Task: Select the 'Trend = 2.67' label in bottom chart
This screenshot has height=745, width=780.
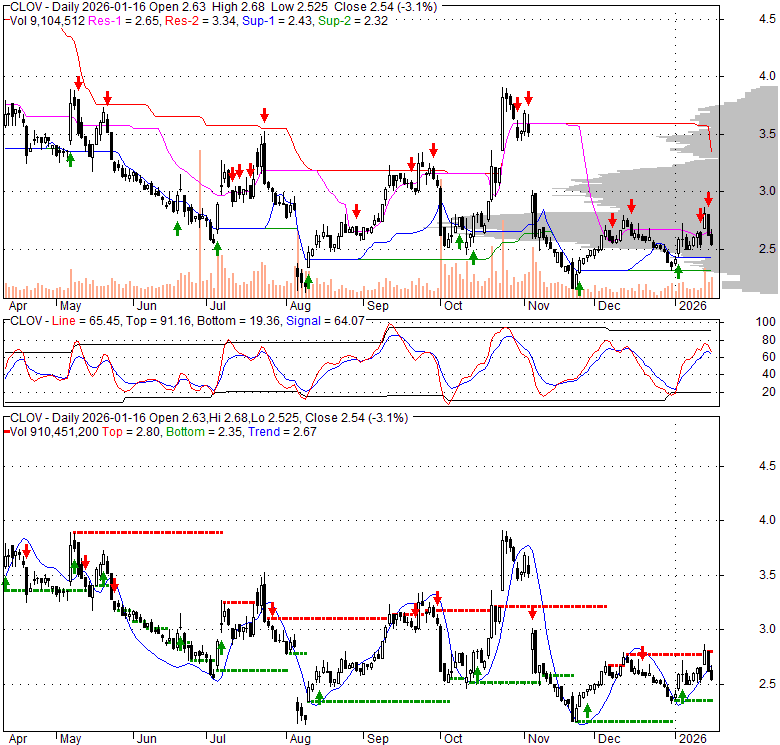Action: pos(282,432)
